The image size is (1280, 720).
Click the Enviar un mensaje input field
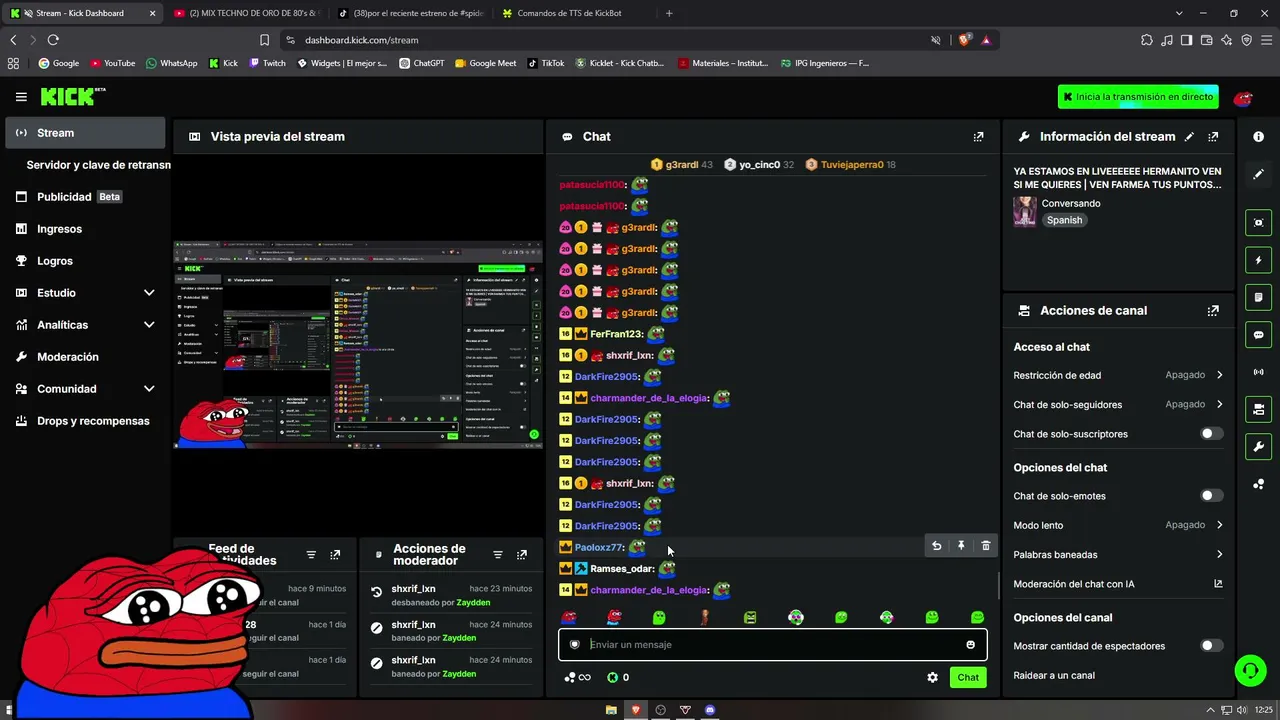(x=772, y=644)
